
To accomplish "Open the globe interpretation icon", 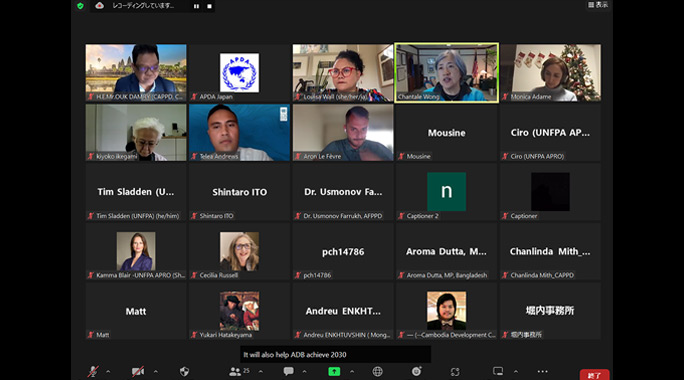I will [378, 371].
